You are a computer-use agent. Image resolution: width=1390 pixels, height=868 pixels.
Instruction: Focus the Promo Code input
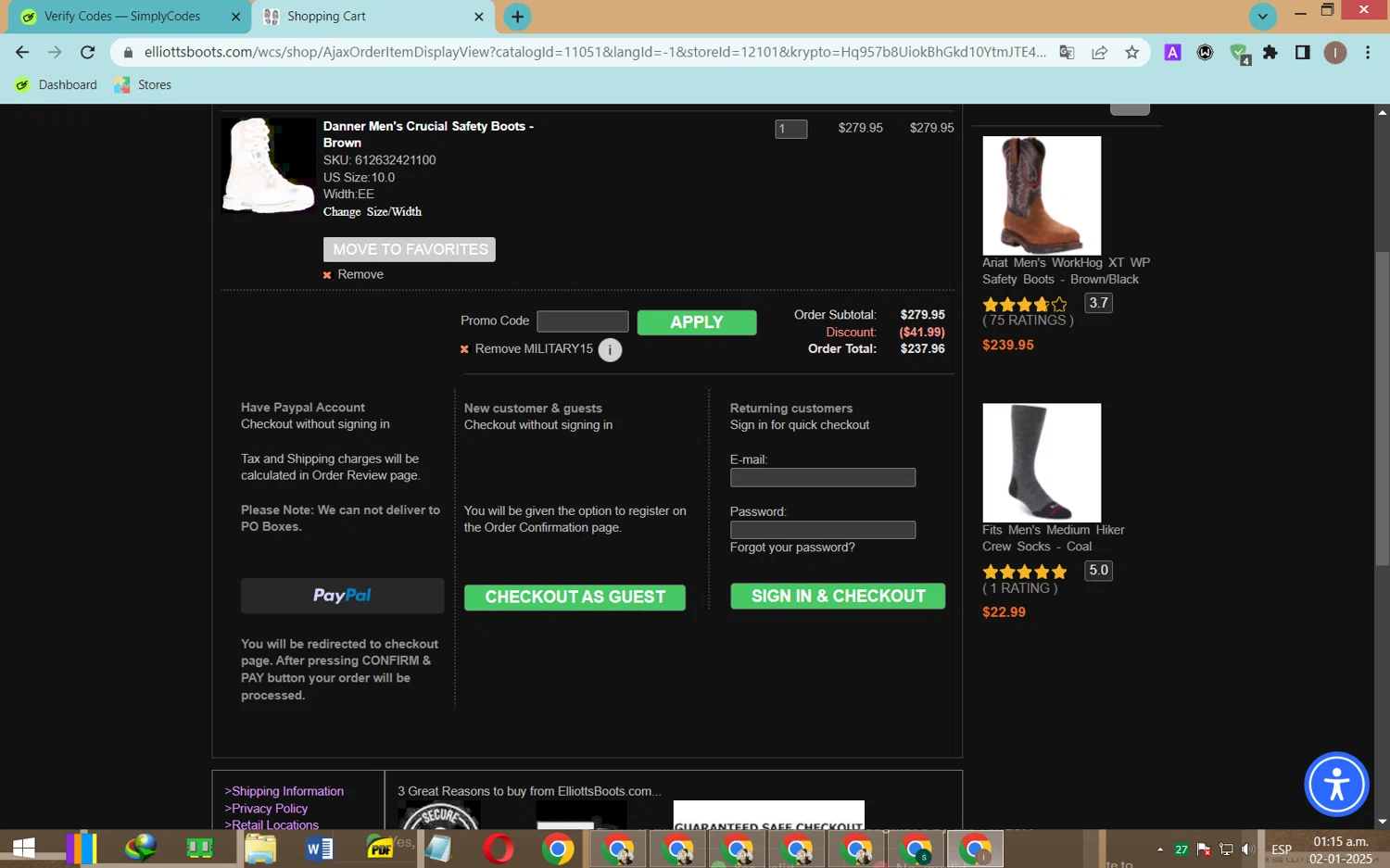[583, 321]
